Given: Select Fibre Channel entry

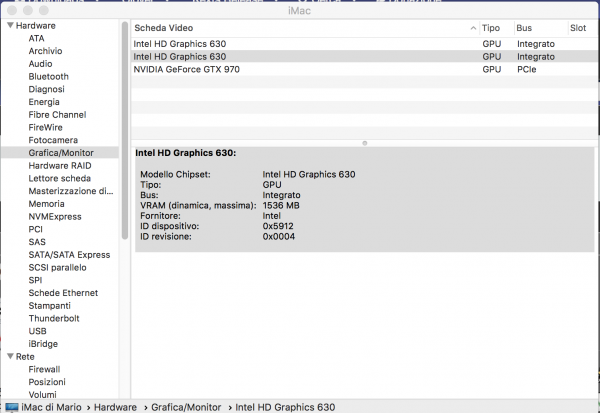Looking at the screenshot, I should pyautogui.click(x=57, y=114).
